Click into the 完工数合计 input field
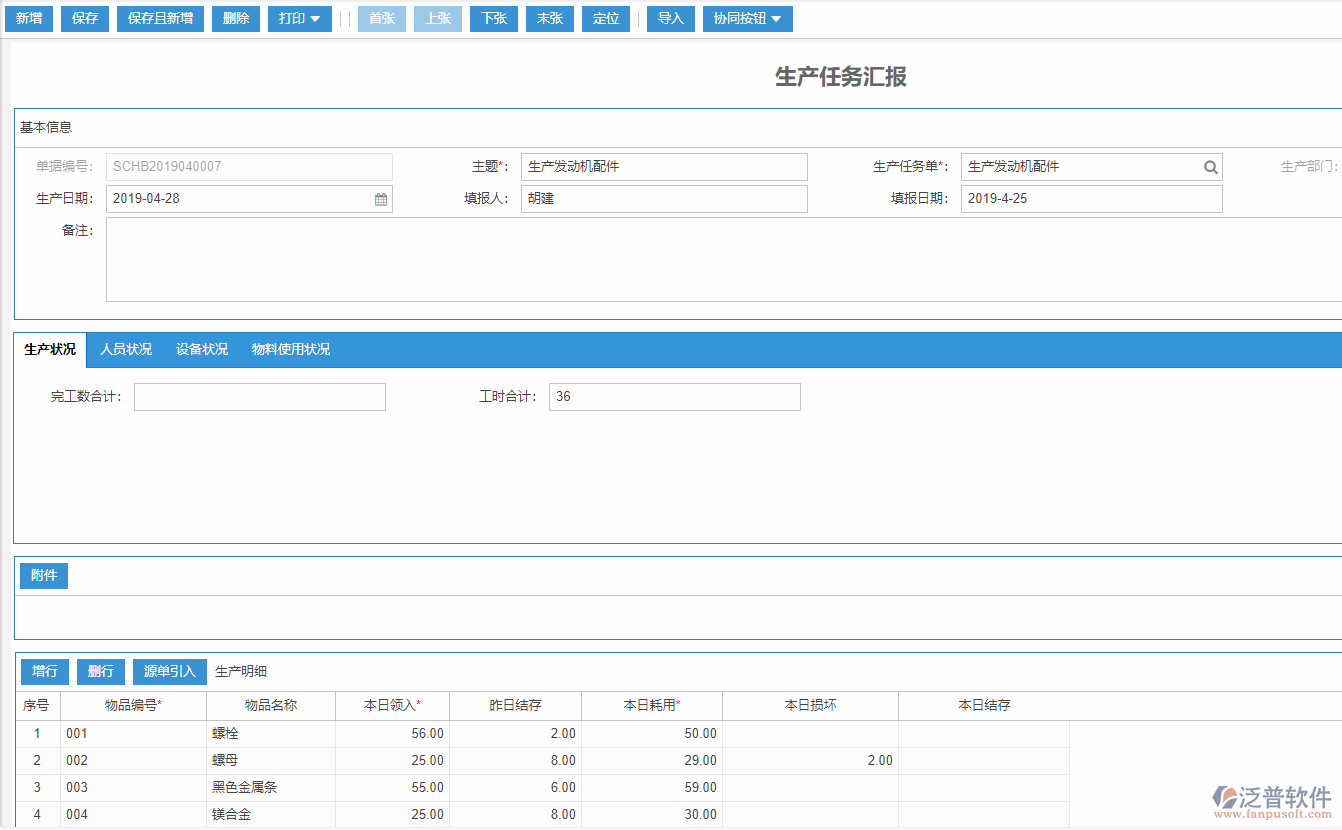The width and height of the screenshot is (1342, 830). coord(260,397)
